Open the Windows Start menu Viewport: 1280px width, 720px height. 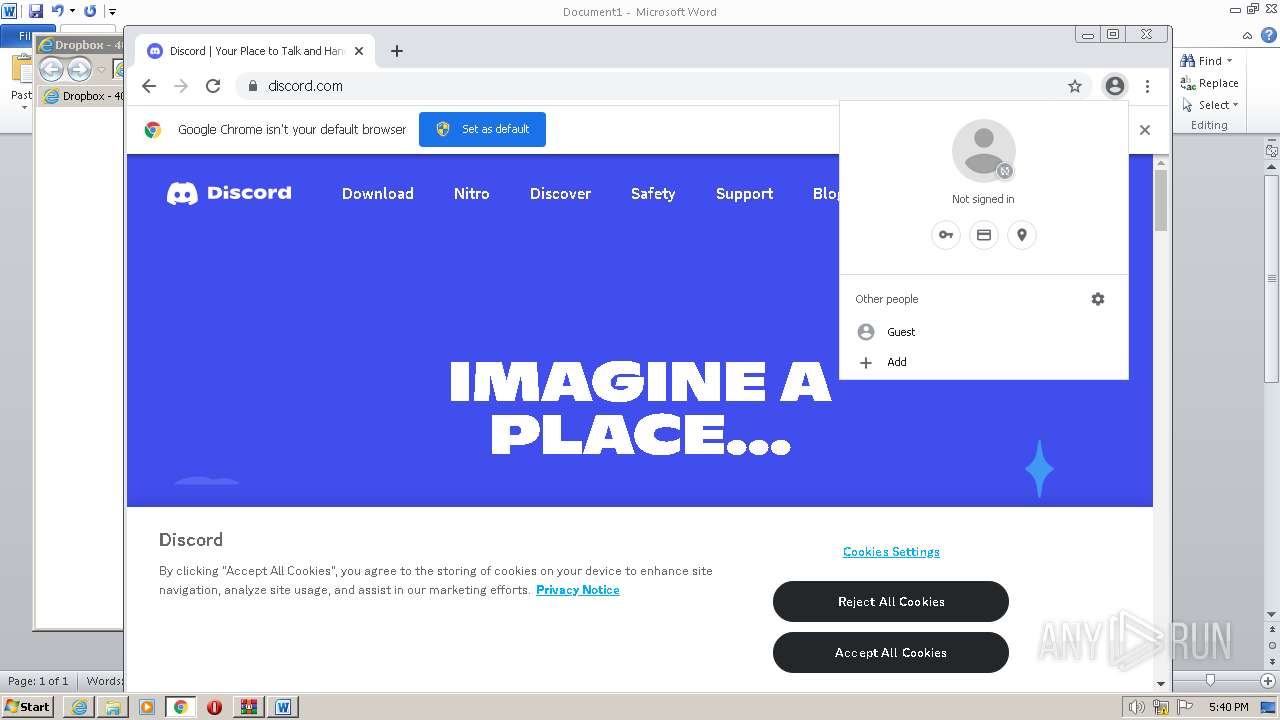click(28, 706)
